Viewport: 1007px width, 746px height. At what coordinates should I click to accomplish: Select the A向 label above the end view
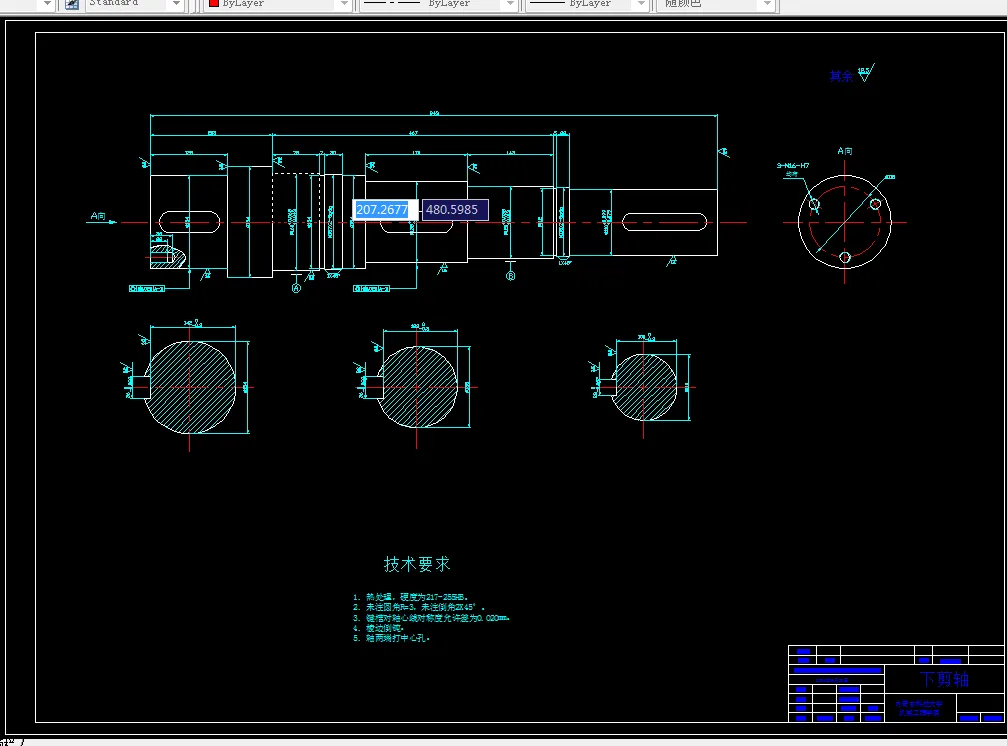pyautogui.click(x=845, y=151)
